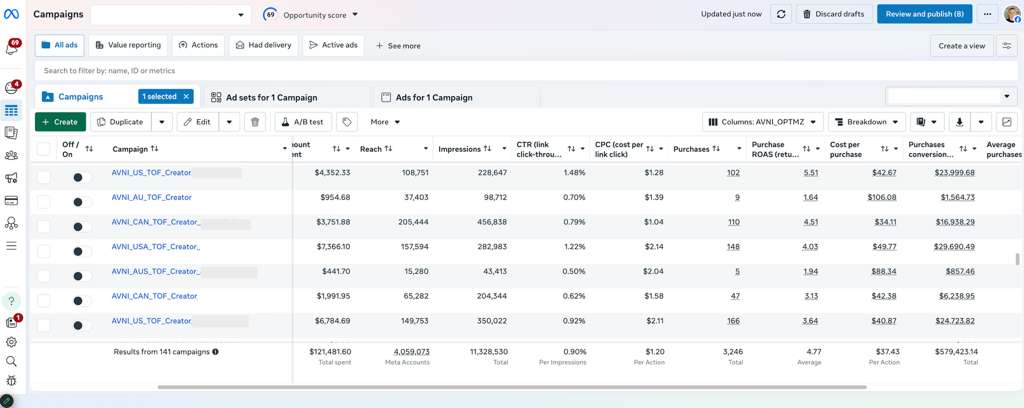
Task: Open the Meta logo home
Action: [11, 14]
